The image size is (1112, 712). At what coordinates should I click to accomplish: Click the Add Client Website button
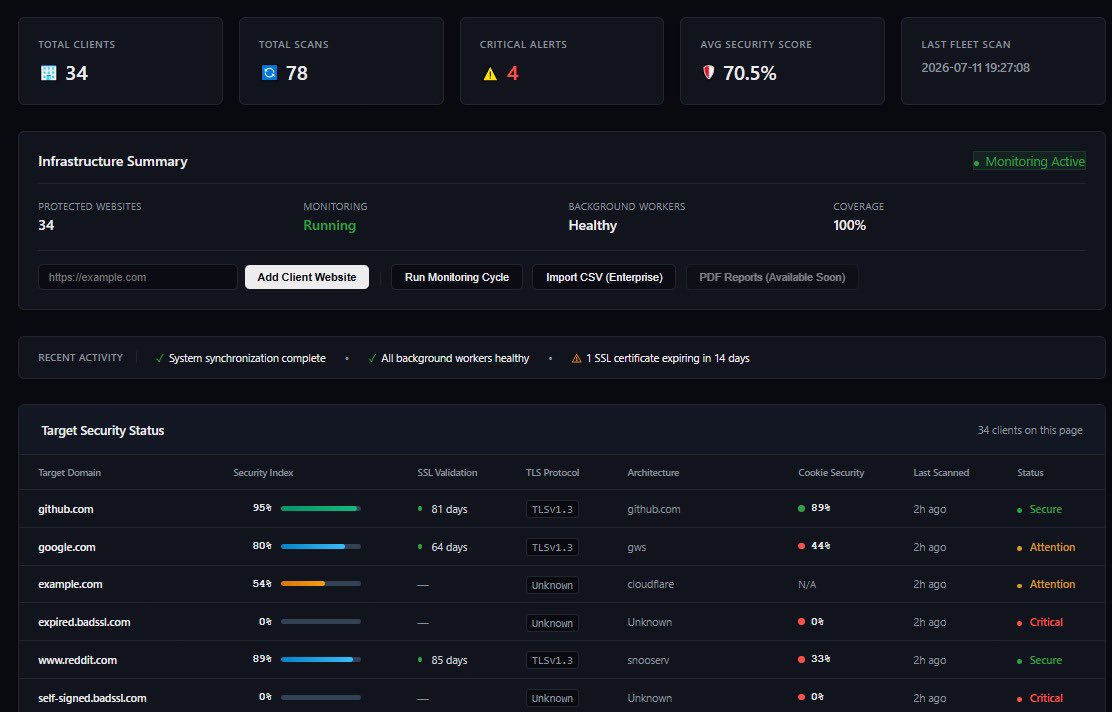[307, 277]
